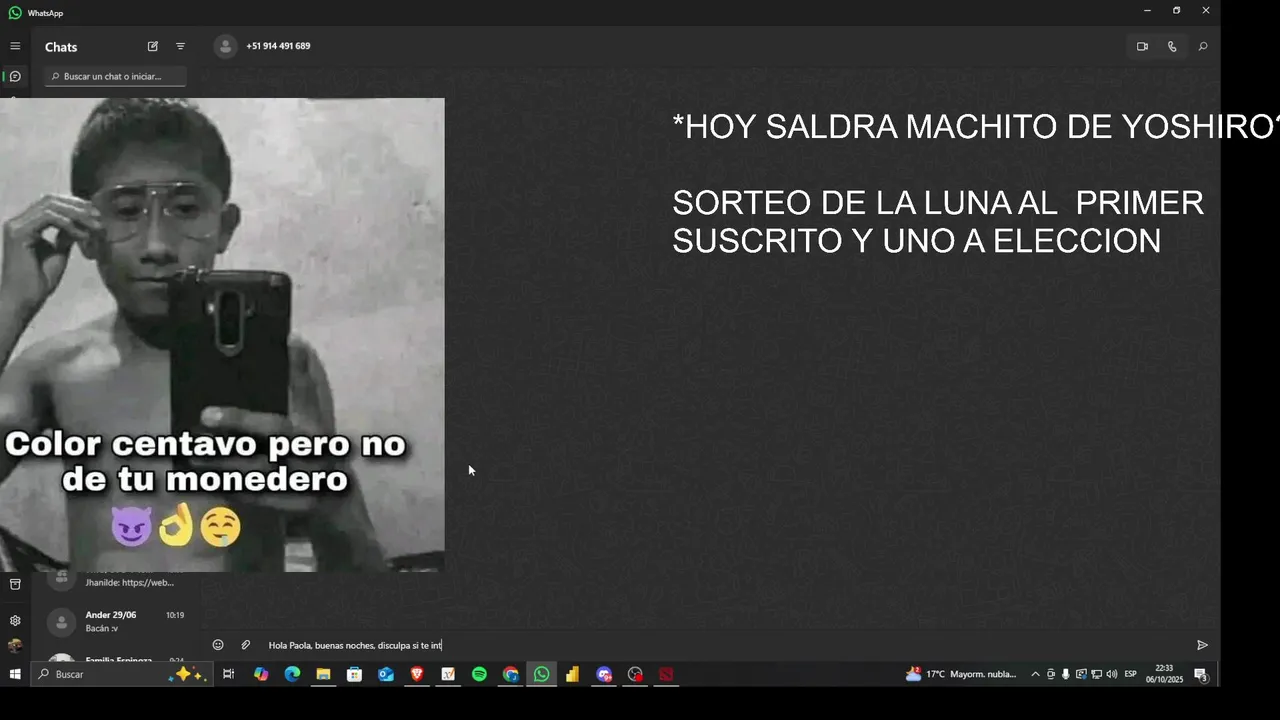Open volume control in tray
Viewport: 1280px width, 720px height.
(x=1112, y=674)
